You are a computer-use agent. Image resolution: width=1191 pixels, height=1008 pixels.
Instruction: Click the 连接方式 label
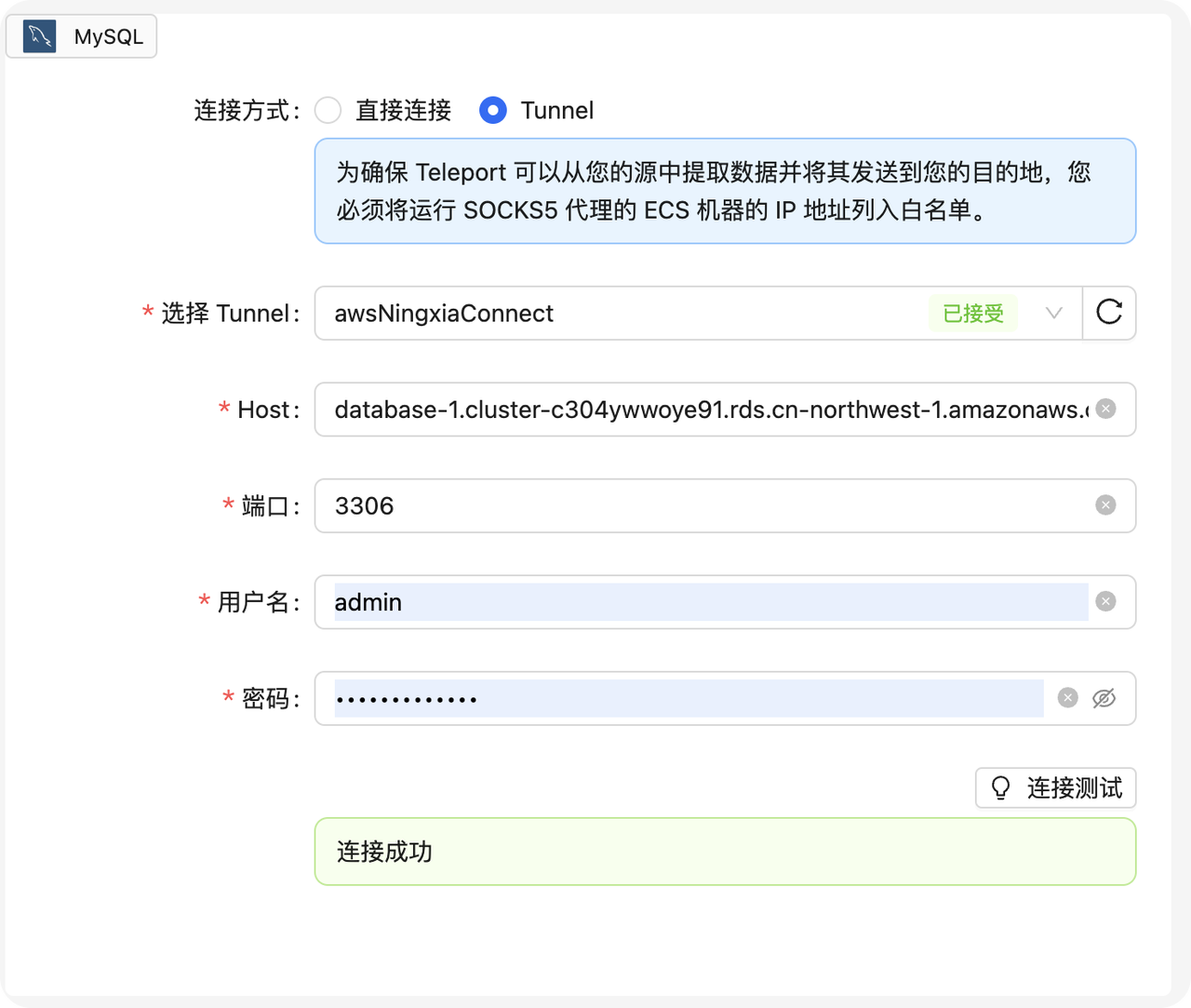point(248,111)
